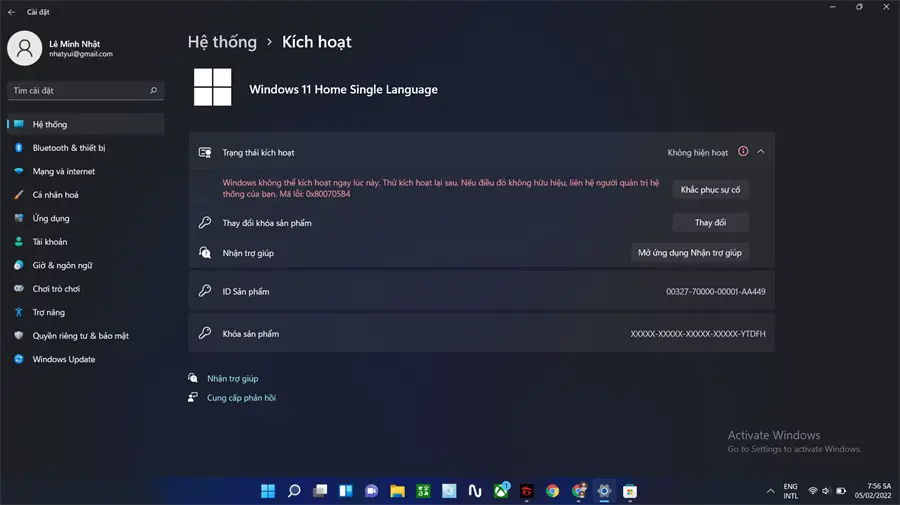Click Mở ứng dụng Nhận trợ giúp button

click(x=690, y=252)
